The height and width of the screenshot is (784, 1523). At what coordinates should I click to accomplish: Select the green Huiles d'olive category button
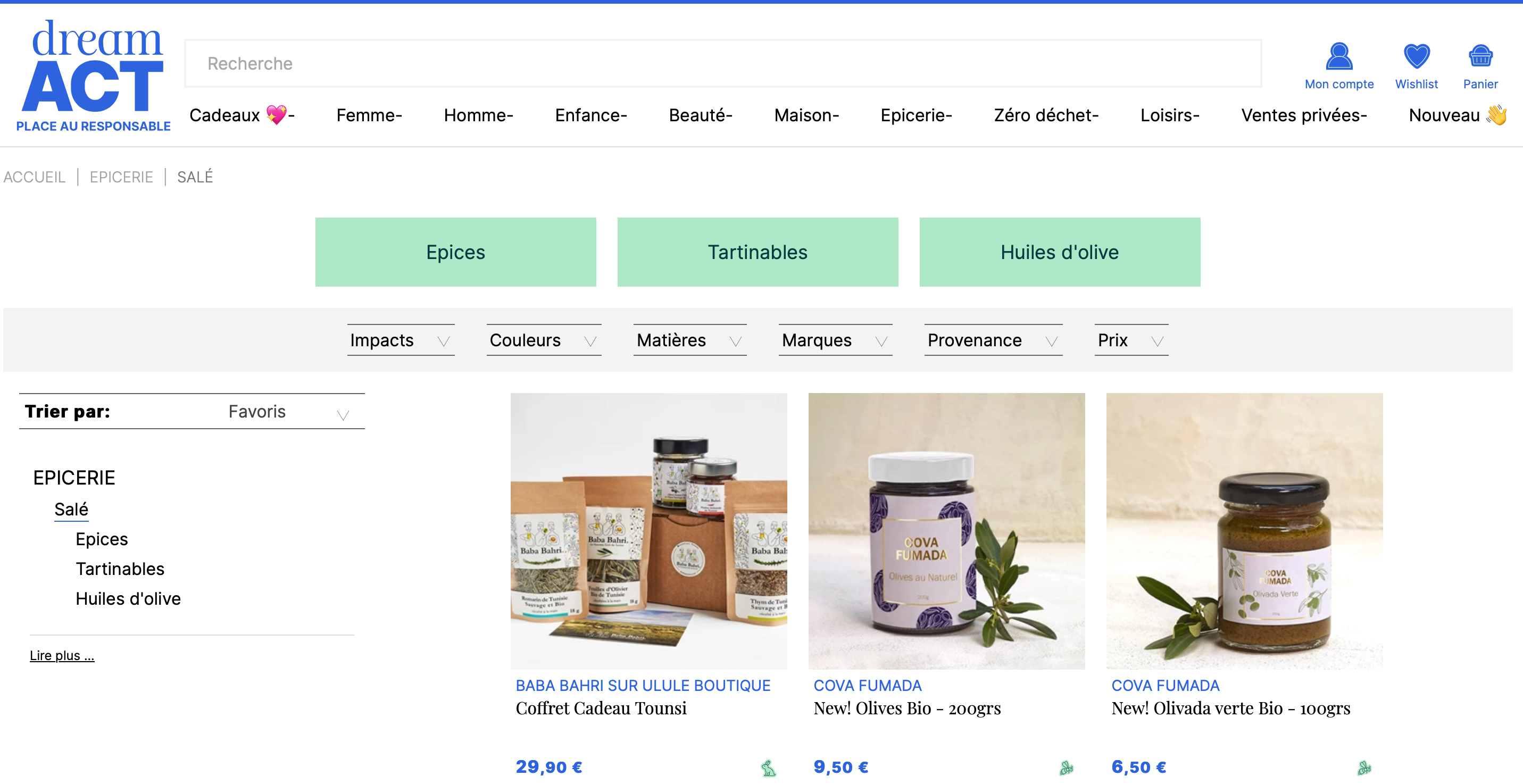[x=1060, y=252]
